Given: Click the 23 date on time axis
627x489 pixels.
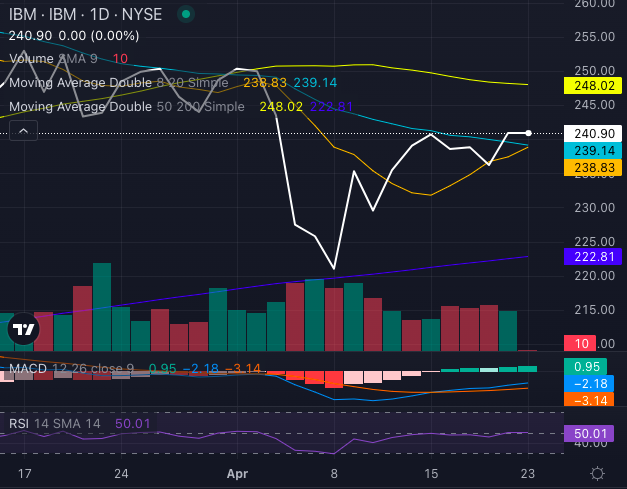Looking at the screenshot, I should point(528,473).
